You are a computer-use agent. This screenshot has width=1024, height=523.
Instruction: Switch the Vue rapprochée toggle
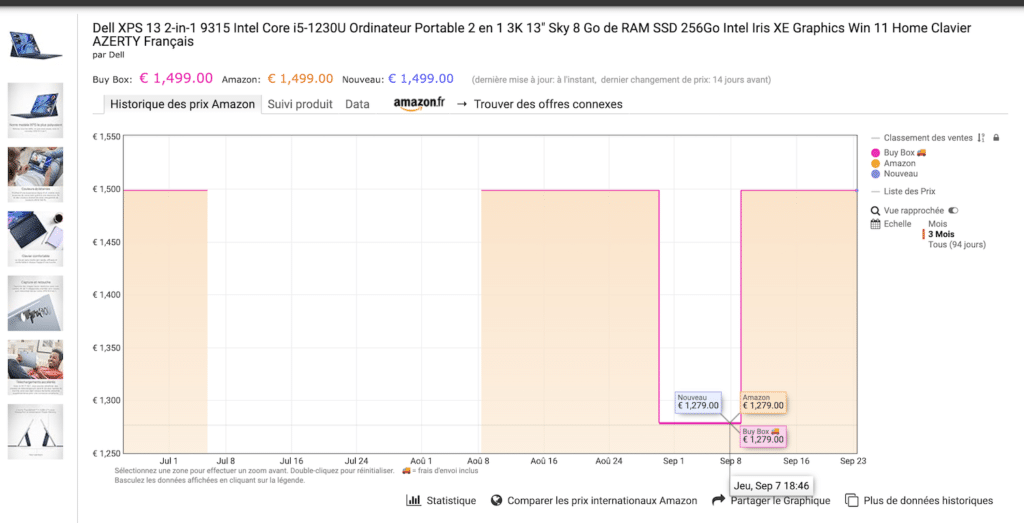(953, 211)
